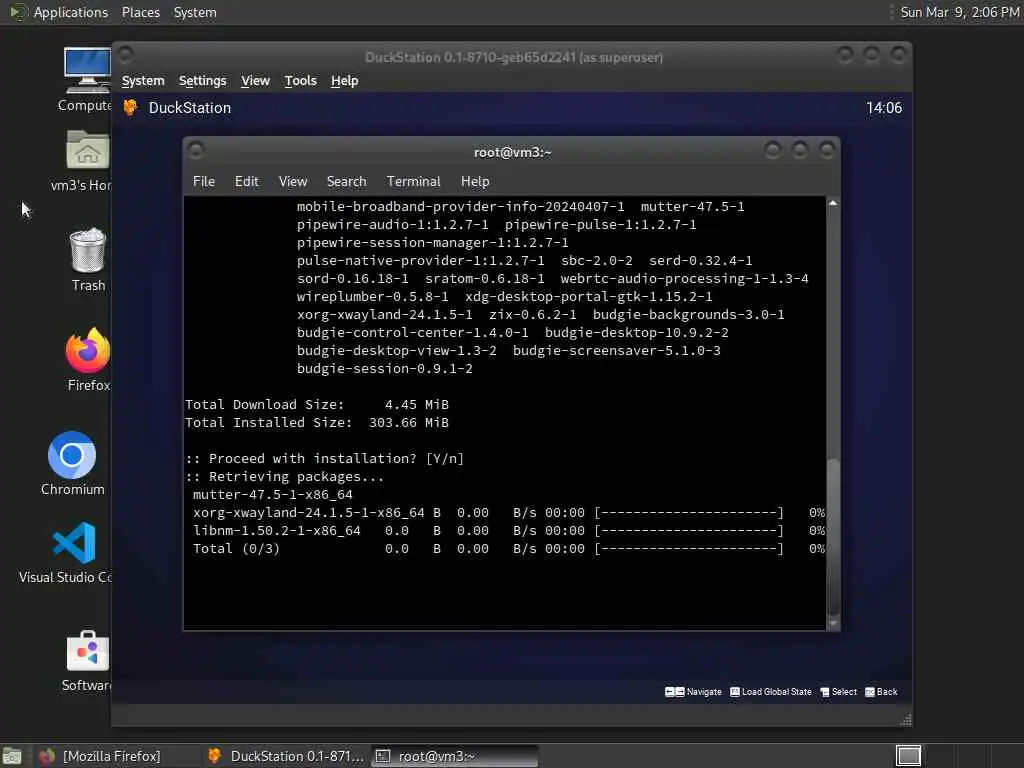Viewport: 1024px width, 768px height.
Task: Click the show desktop icon in bottom panel
Action: (x=12, y=756)
